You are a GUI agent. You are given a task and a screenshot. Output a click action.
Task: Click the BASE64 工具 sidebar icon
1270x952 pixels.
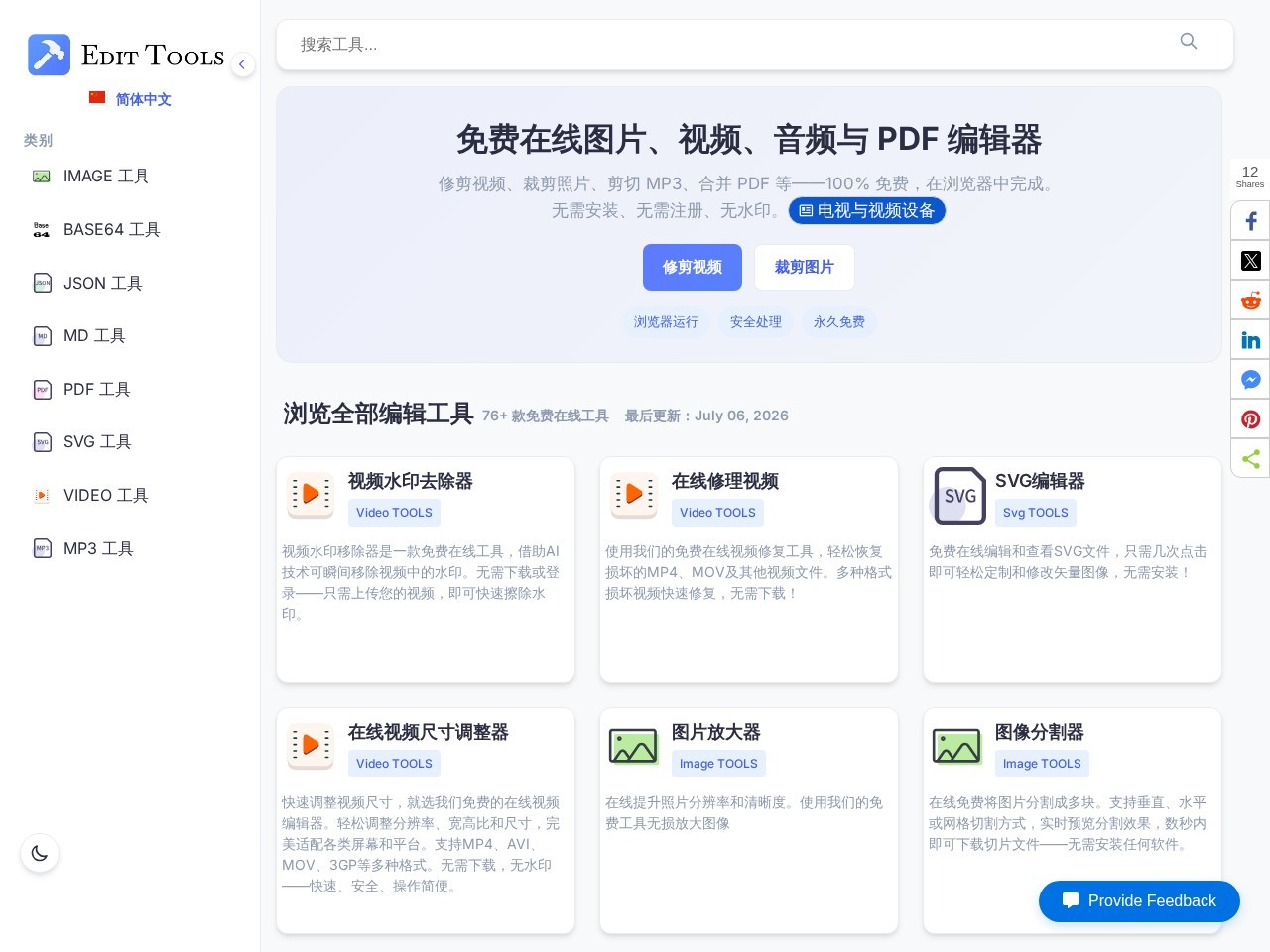(x=42, y=230)
